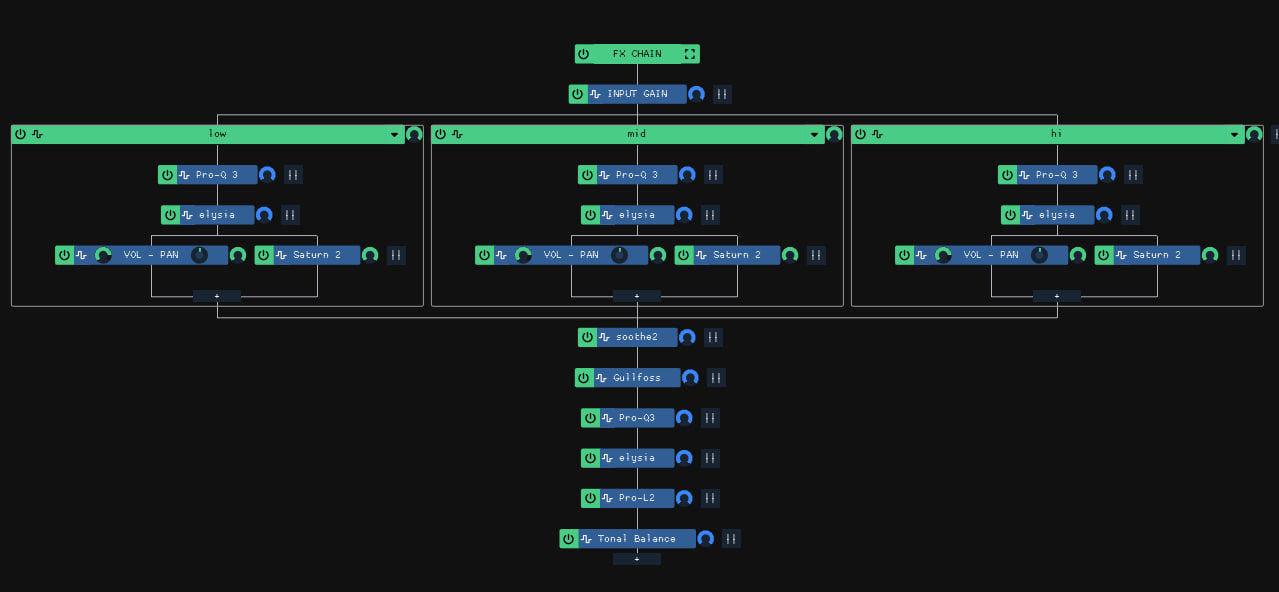Toggle the FX CHAIN power button
Viewport: 1279px width, 592px height.
tap(584, 54)
